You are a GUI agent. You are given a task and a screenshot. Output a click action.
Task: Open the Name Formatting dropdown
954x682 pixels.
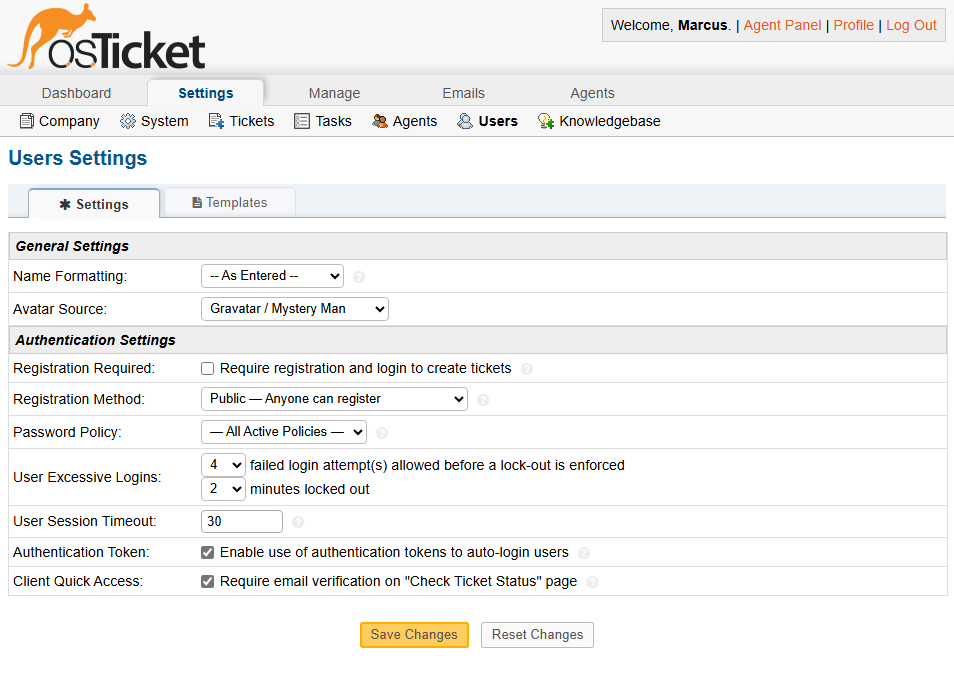272,276
